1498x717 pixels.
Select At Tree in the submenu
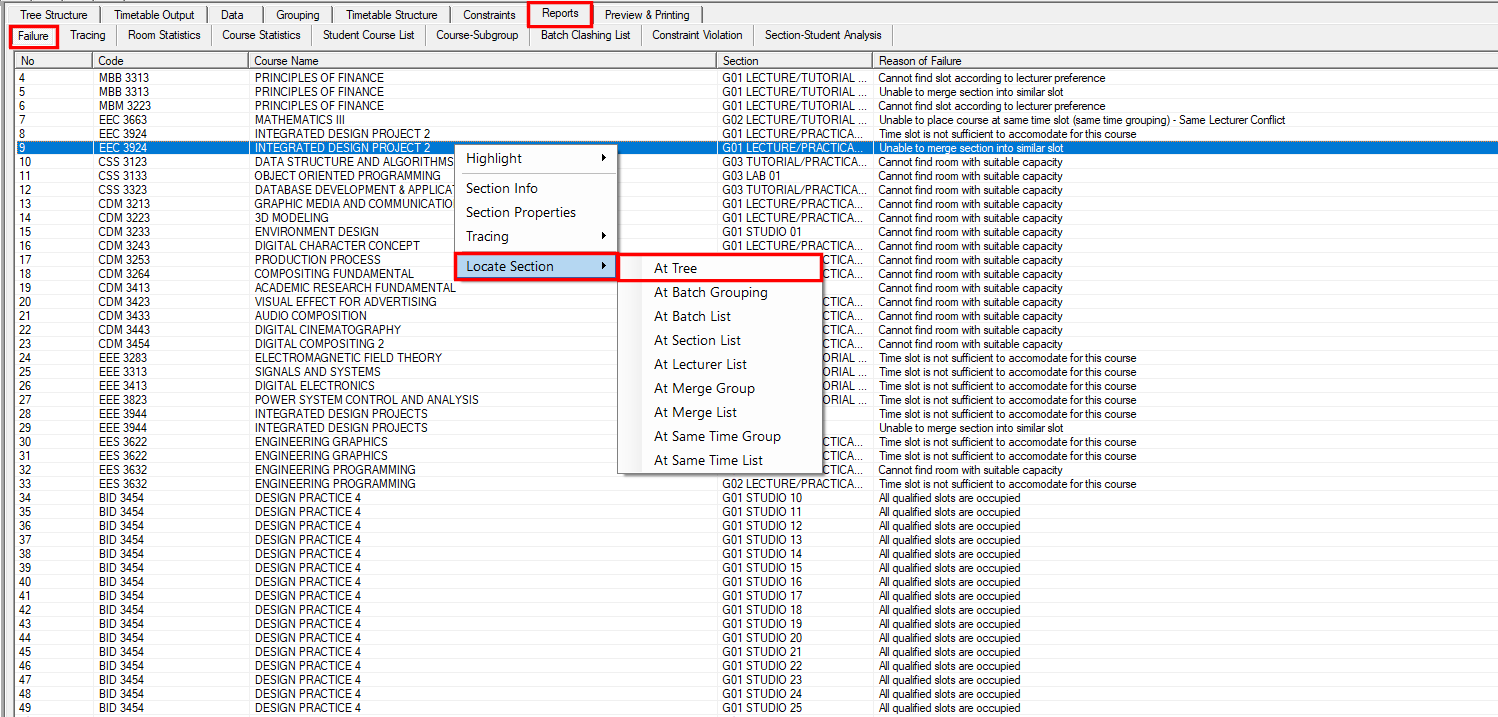pyautogui.click(x=720, y=268)
